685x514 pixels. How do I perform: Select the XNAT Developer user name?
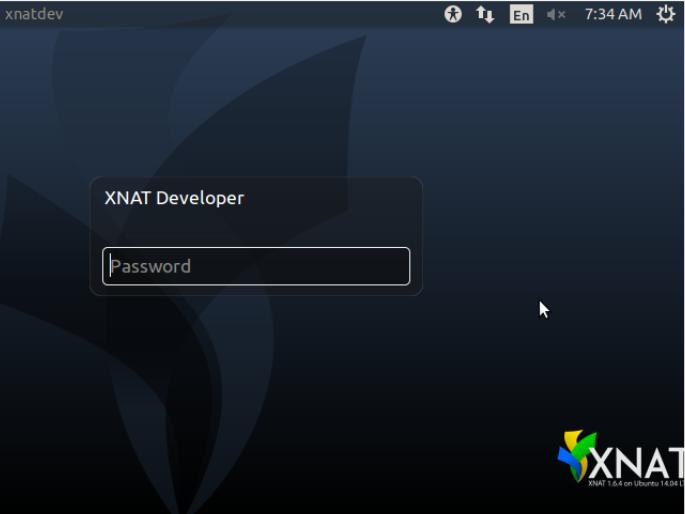pos(174,198)
